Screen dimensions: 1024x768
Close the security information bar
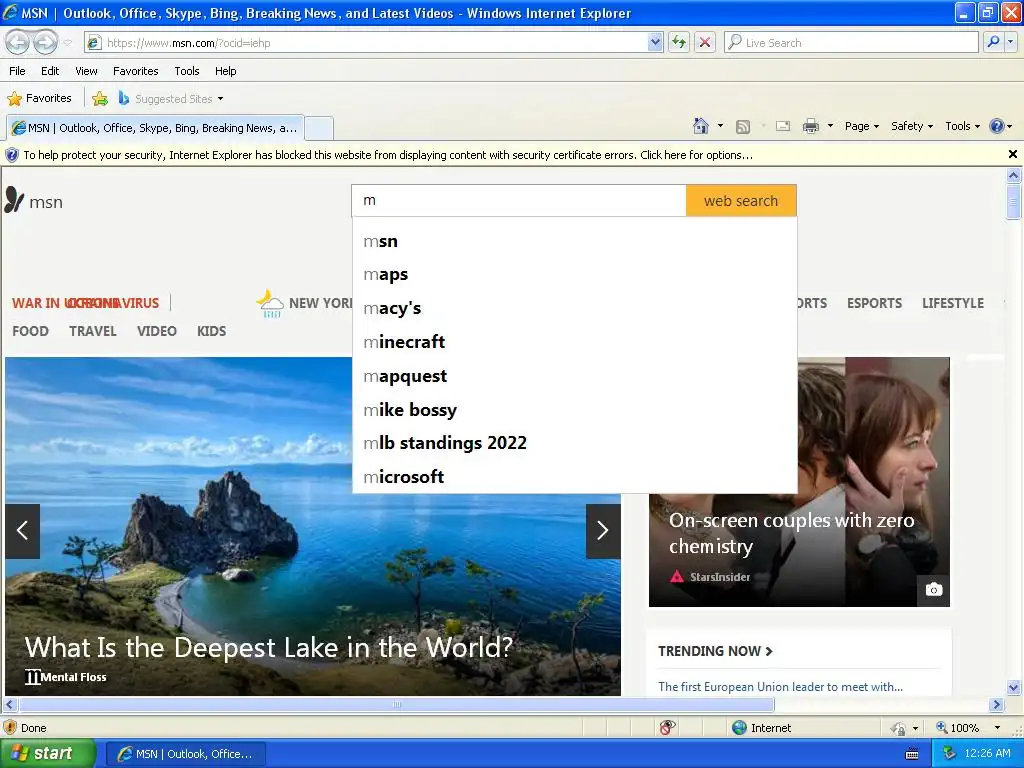(1012, 154)
